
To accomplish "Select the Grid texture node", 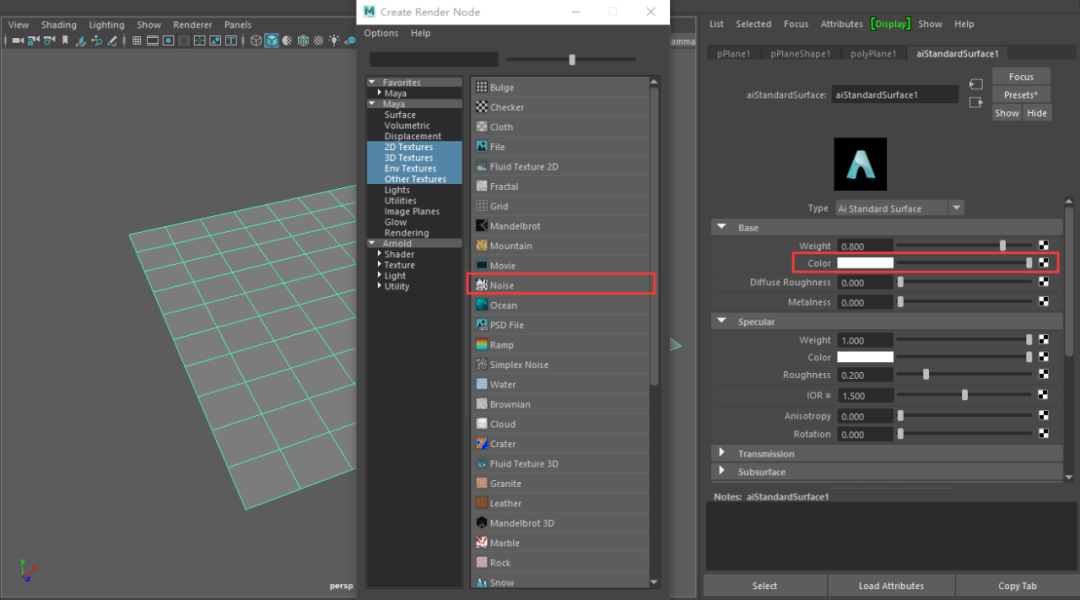I will (x=561, y=207).
